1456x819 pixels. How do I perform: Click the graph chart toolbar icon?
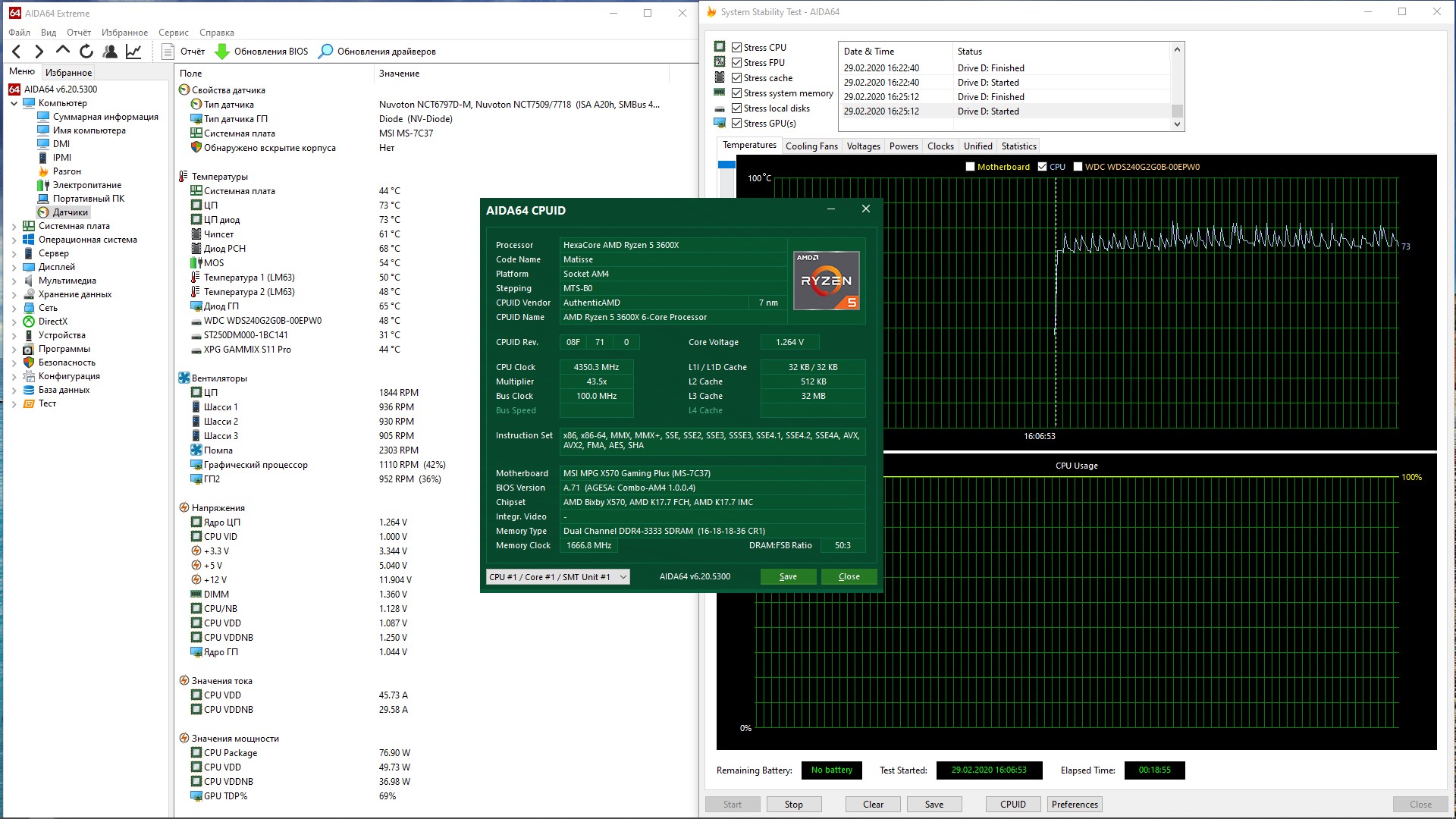[x=133, y=52]
